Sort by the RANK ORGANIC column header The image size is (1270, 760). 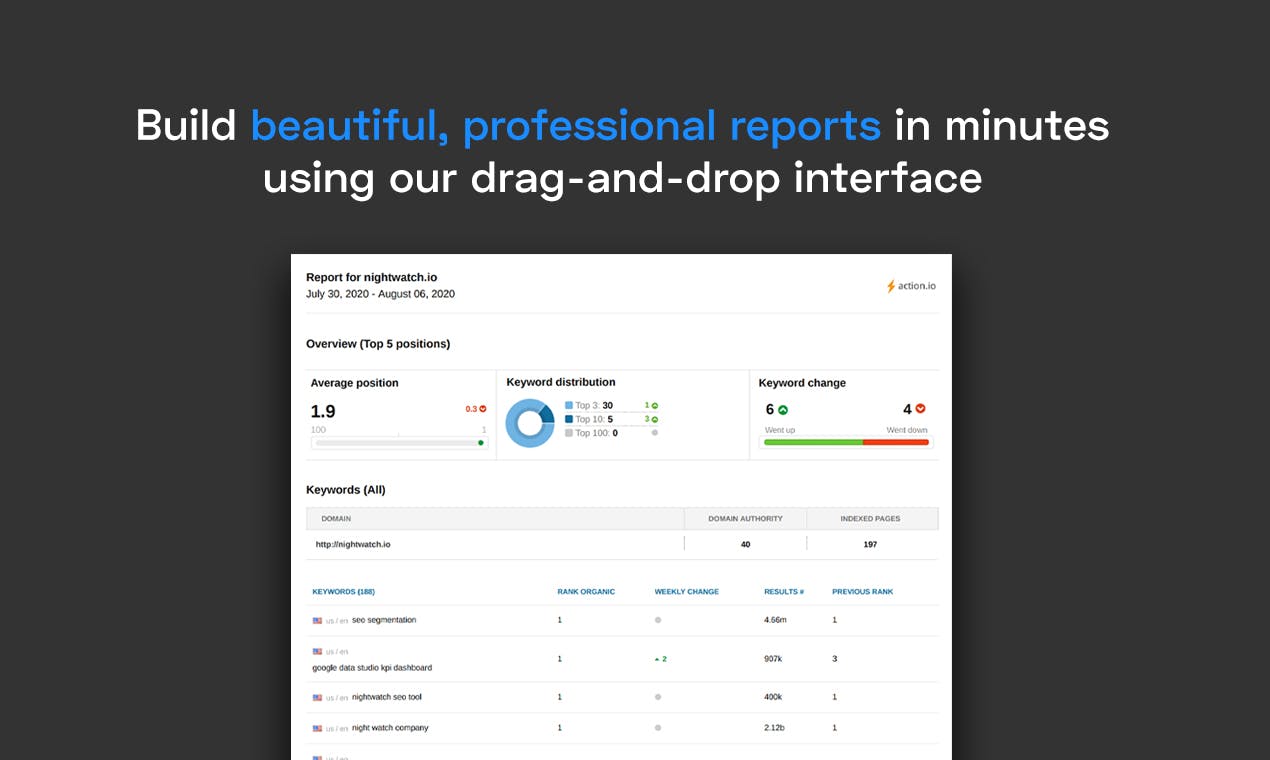pos(586,592)
